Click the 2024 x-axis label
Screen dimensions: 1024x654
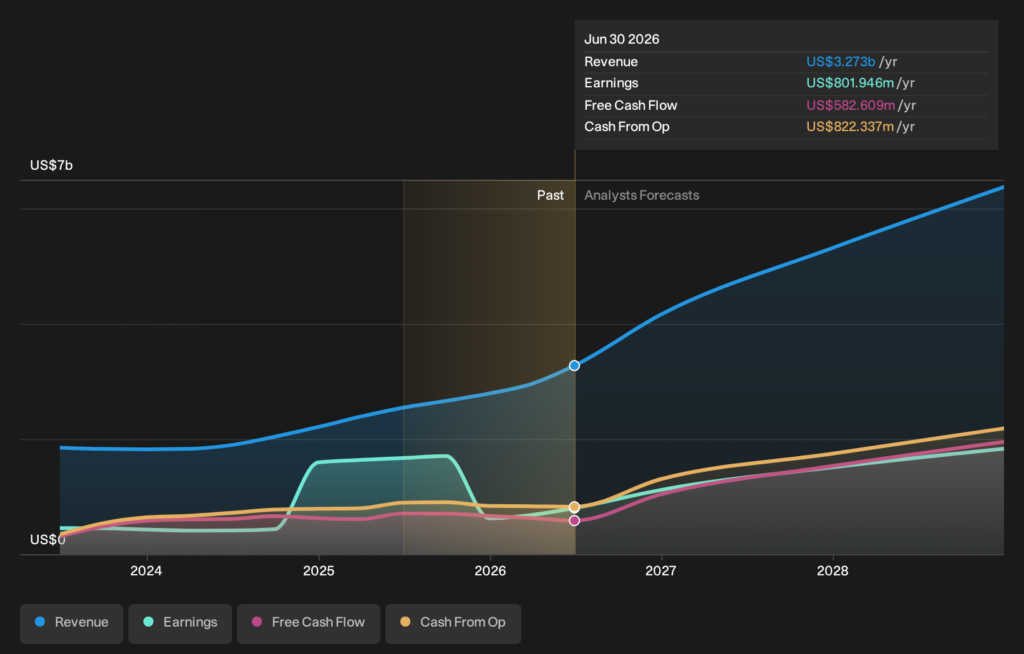coord(146,571)
